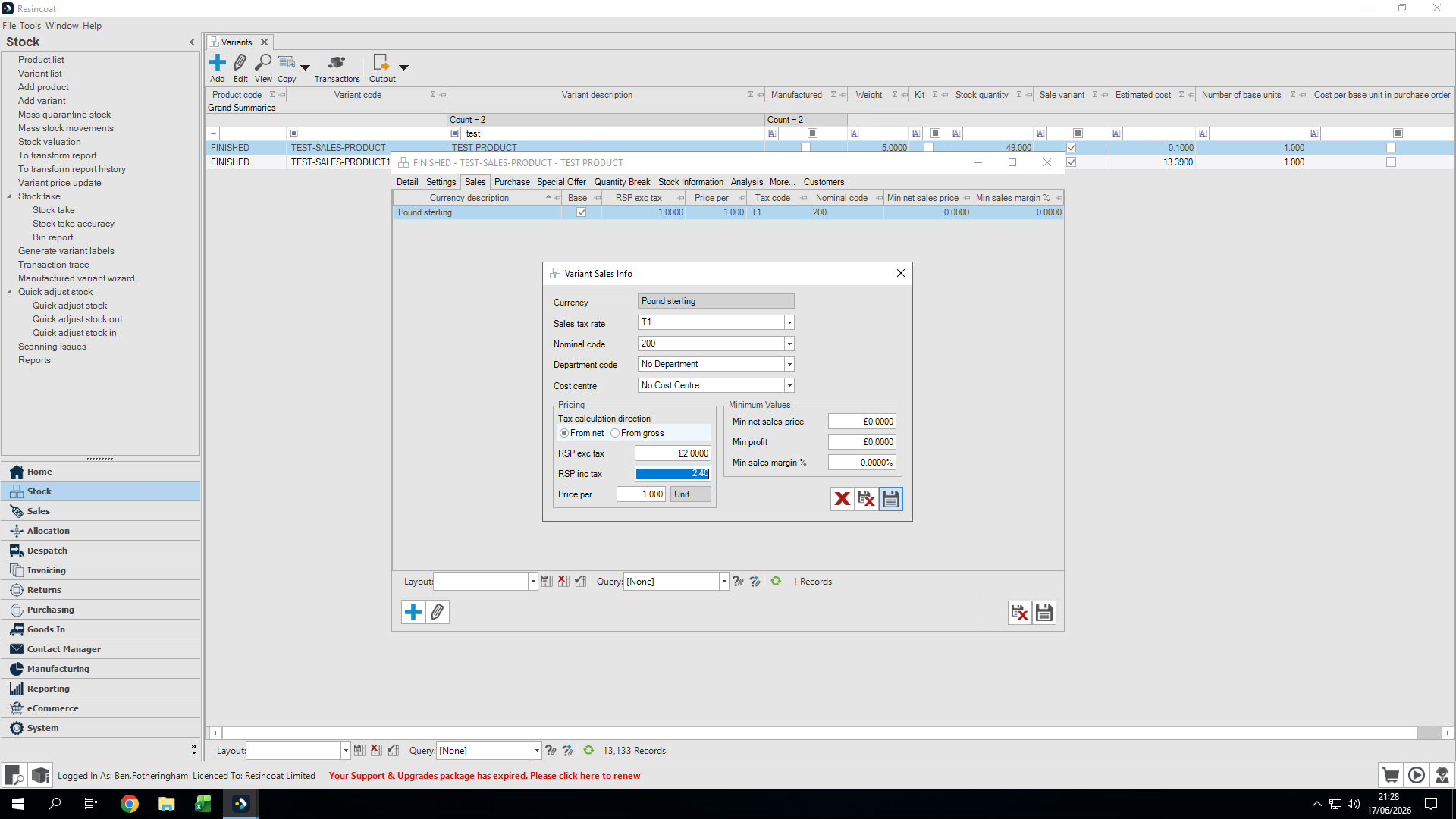This screenshot has height=819, width=1456.
Task: Click save-and-close disk icon in Variant Sales Info
Action: click(866, 499)
